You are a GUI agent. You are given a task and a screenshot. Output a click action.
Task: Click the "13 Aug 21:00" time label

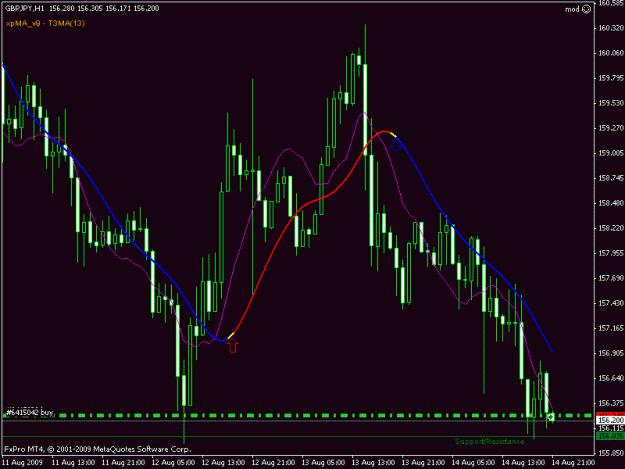[x=423, y=463]
